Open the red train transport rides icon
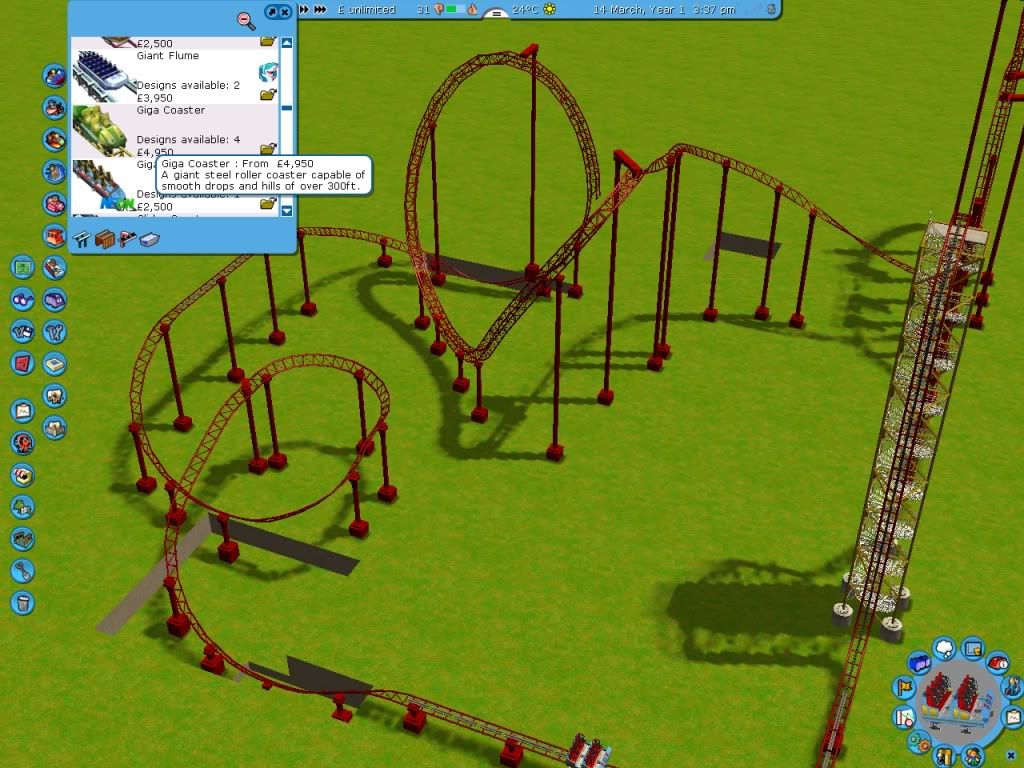Image resolution: width=1024 pixels, height=768 pixels. pyautogui.click(x=55, y=236)
